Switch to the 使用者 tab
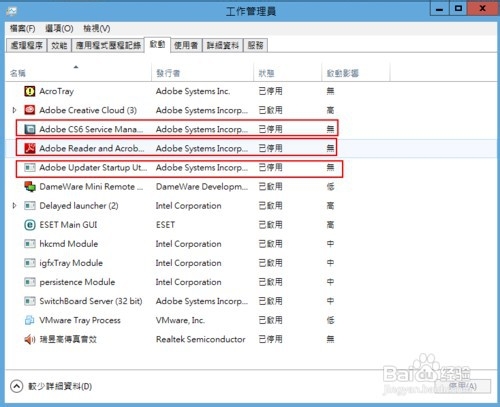 click(186, 45)
